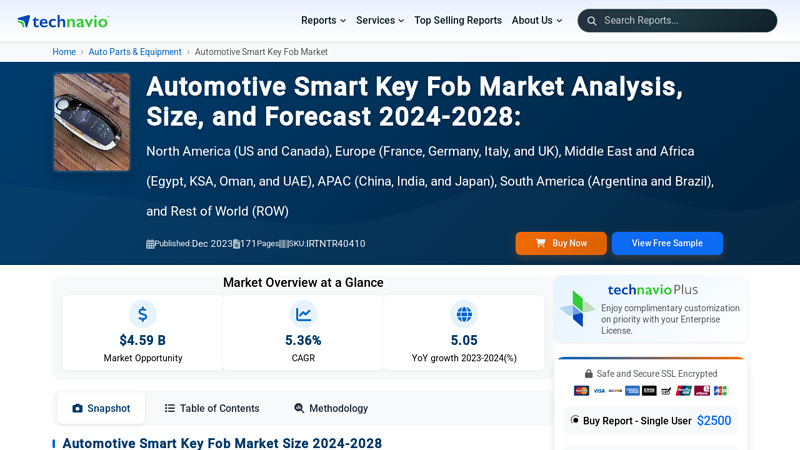This screenshot has width=800, height=450.
Task: Click the Technavio logo
Action: click(63, 21)
